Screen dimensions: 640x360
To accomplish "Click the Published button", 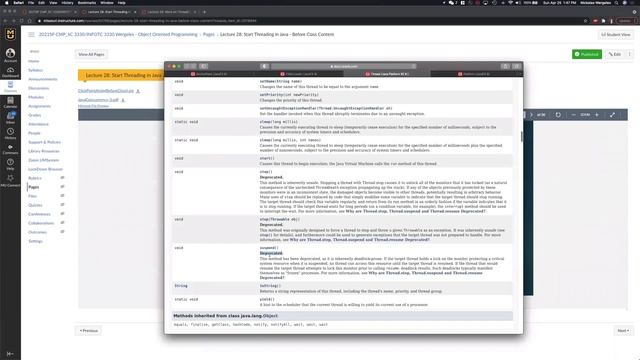I will click(587, 54).
